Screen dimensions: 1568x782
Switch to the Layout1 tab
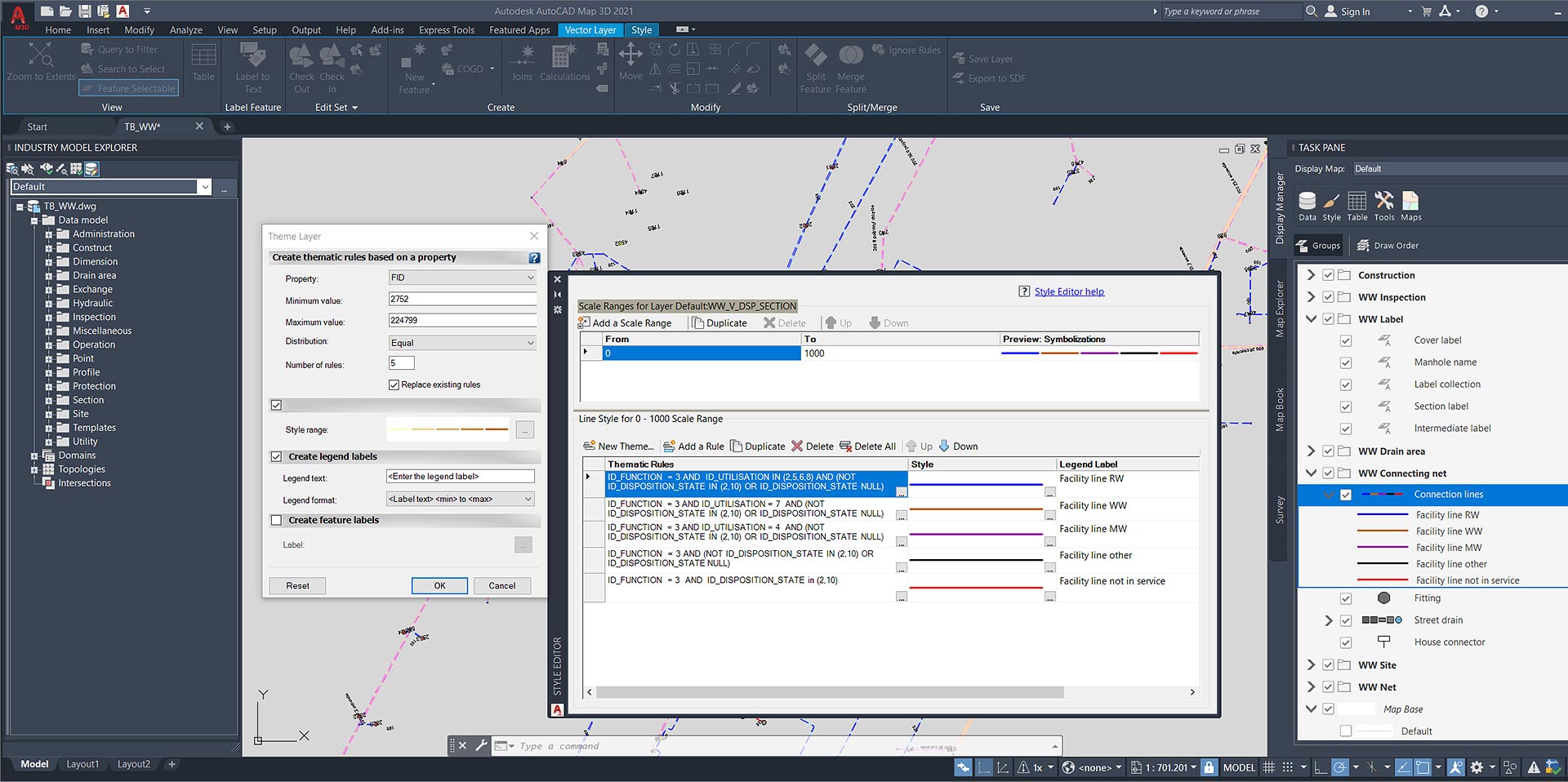[82, 765]
